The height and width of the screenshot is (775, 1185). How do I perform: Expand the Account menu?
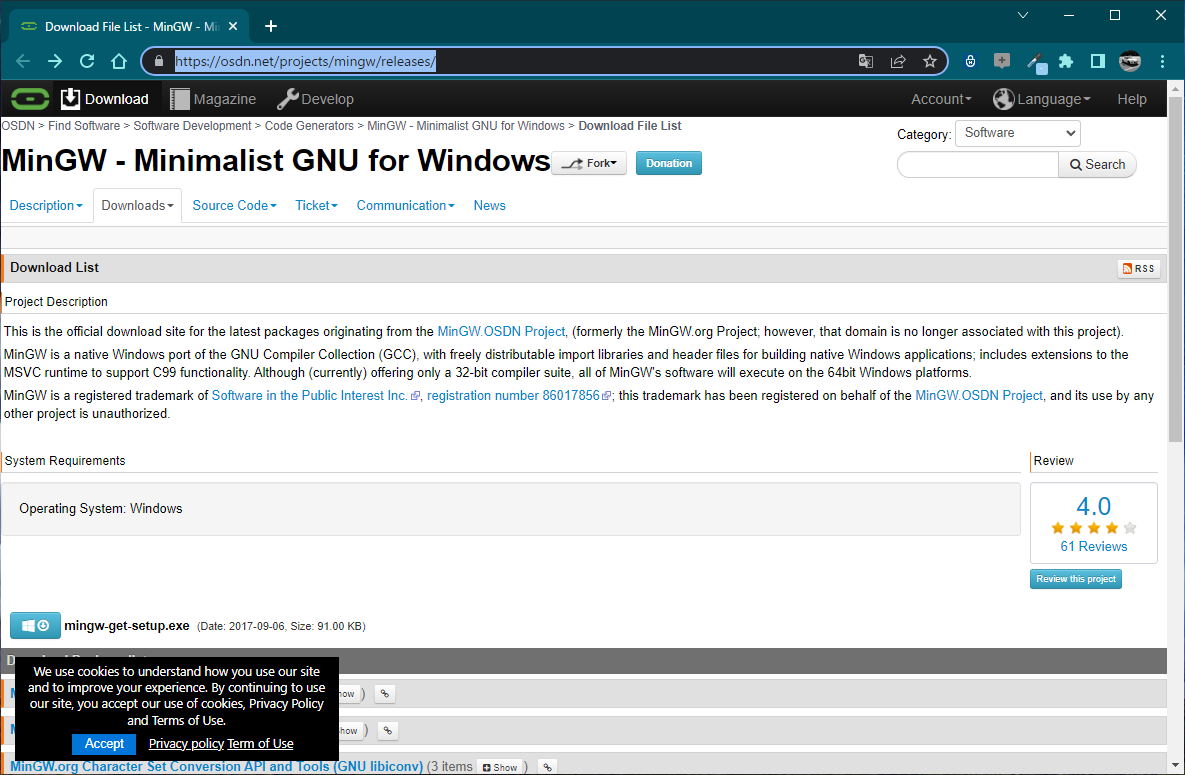[x=941, y=99]
